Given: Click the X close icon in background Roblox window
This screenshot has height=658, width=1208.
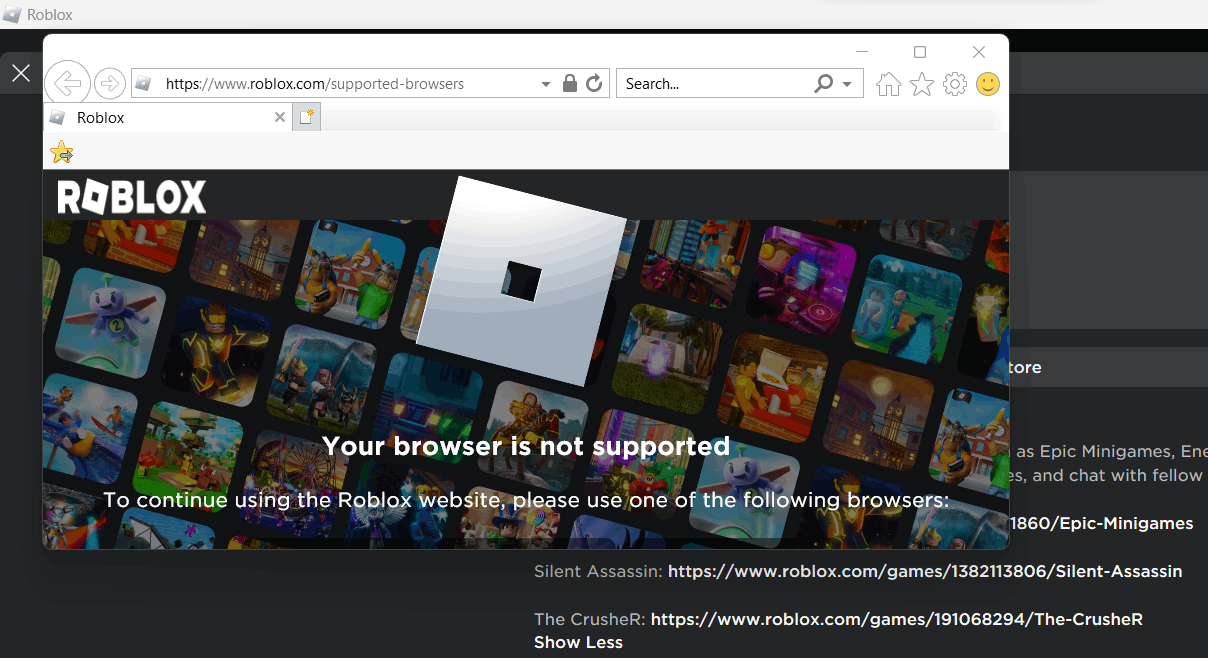Looking at the screenshot, I should coord(21,72).
